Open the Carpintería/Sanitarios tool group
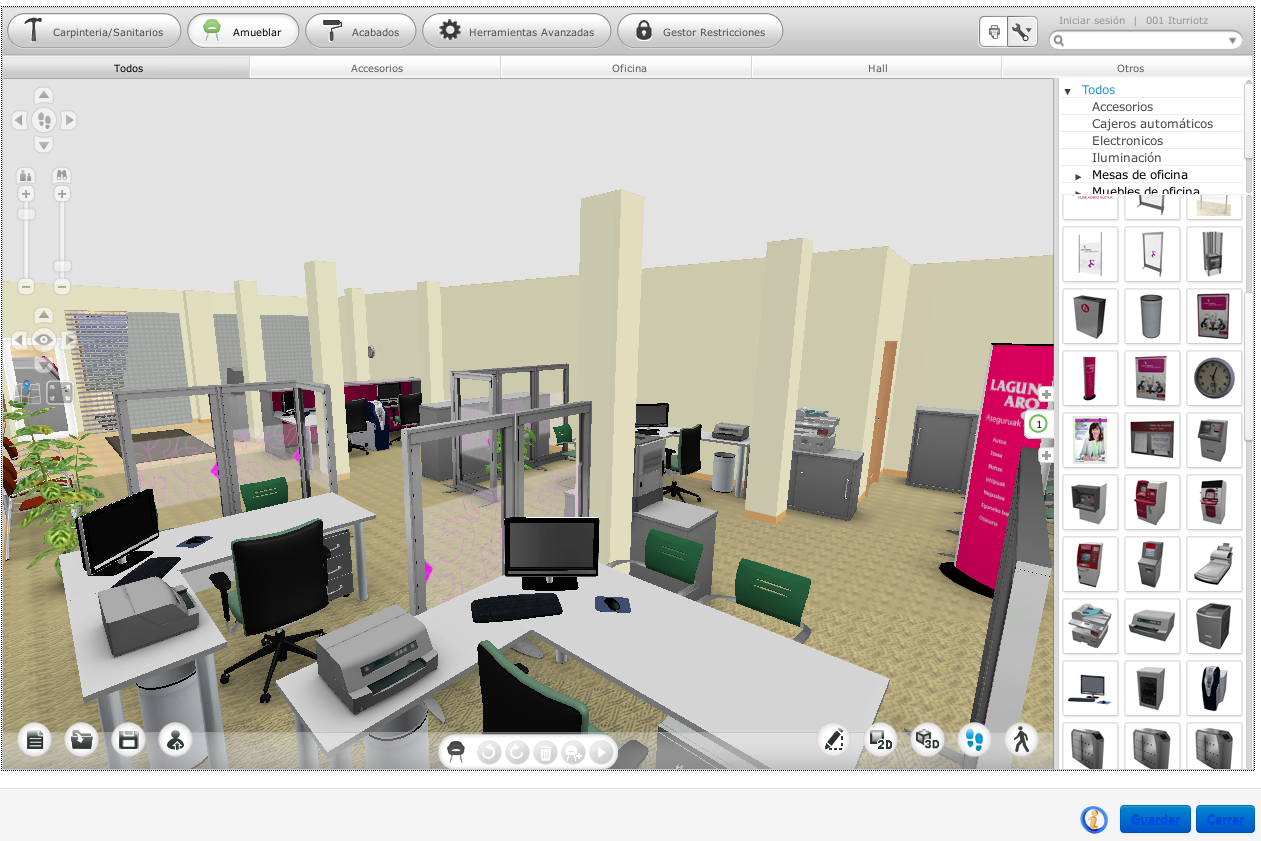Screen dimensions: 1261x841 [x=94, y=32]
